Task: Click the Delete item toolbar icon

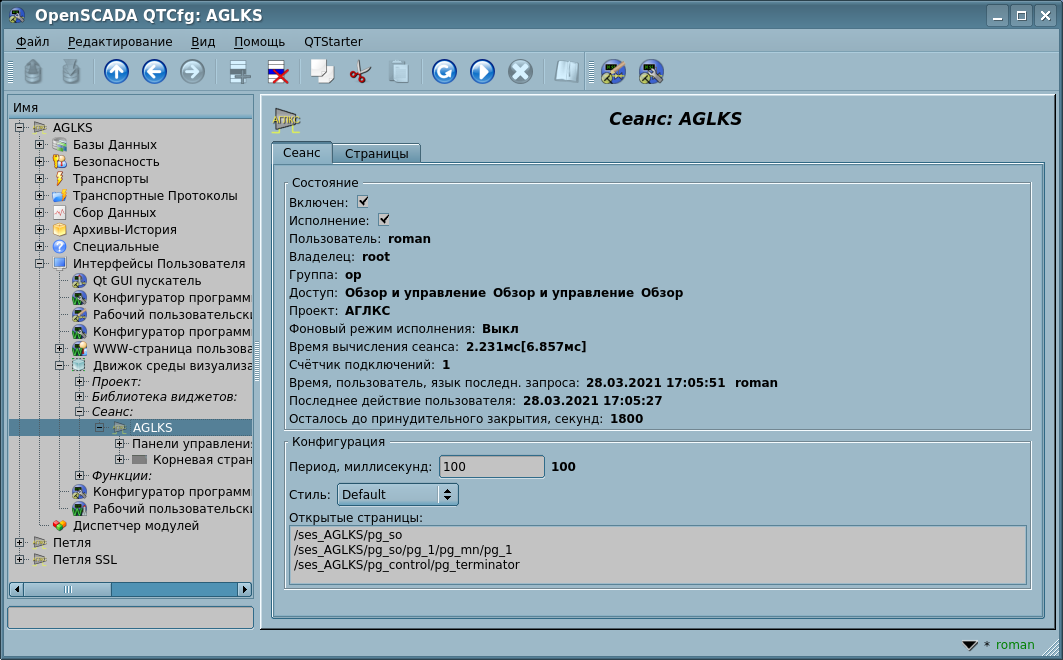Action: (278, 72)
